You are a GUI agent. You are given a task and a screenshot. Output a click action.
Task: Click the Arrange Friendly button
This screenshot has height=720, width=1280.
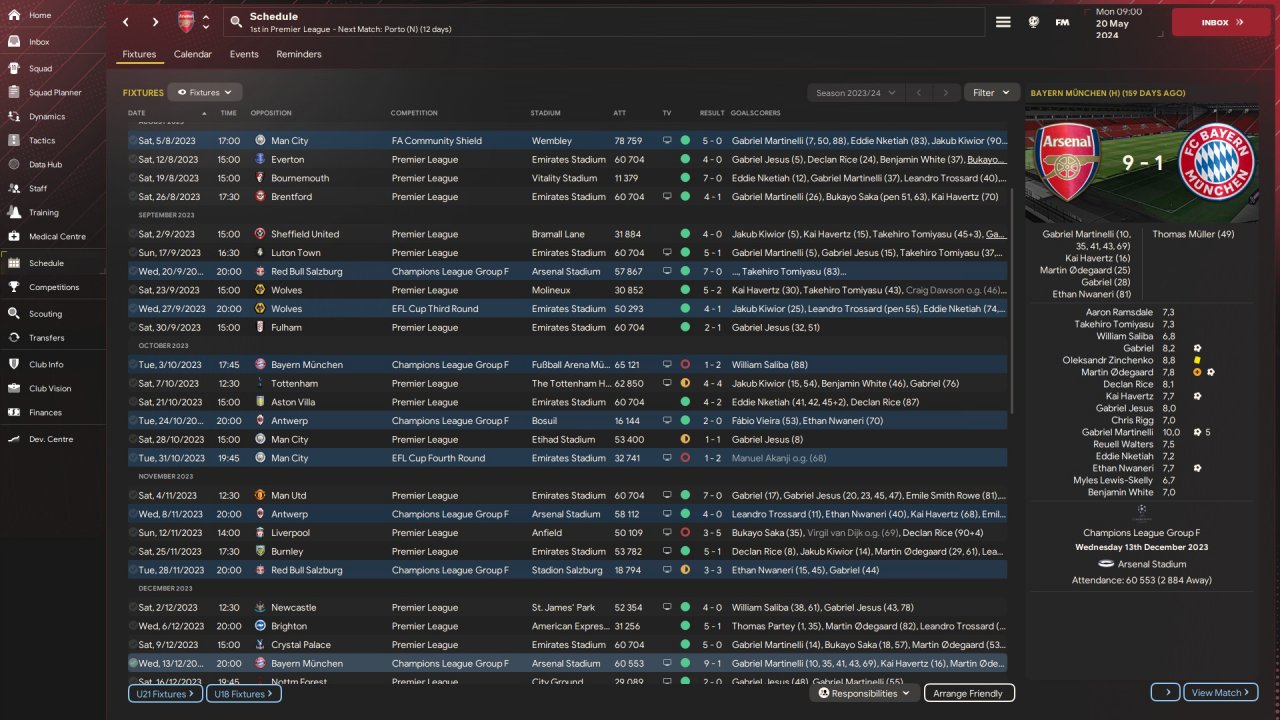[x=968, y=693]
